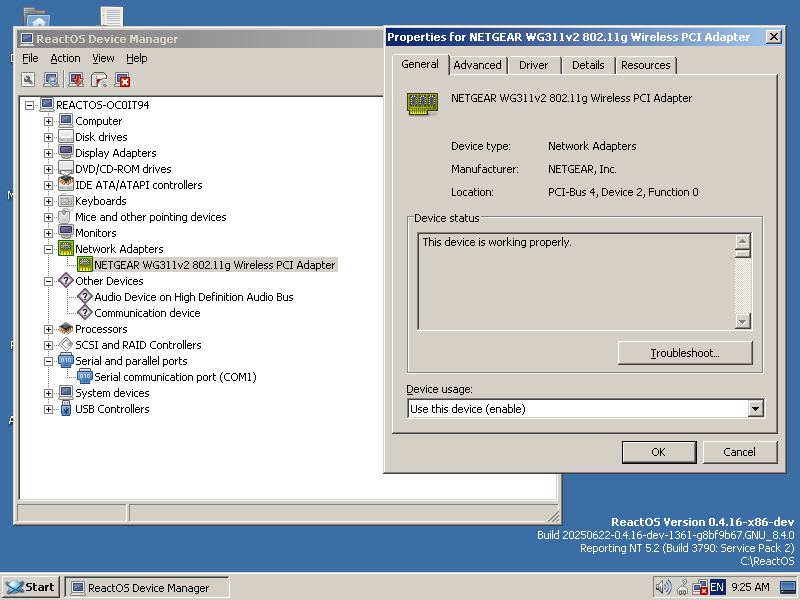Expand the USB Controllers node

click(x=48, y=409)
